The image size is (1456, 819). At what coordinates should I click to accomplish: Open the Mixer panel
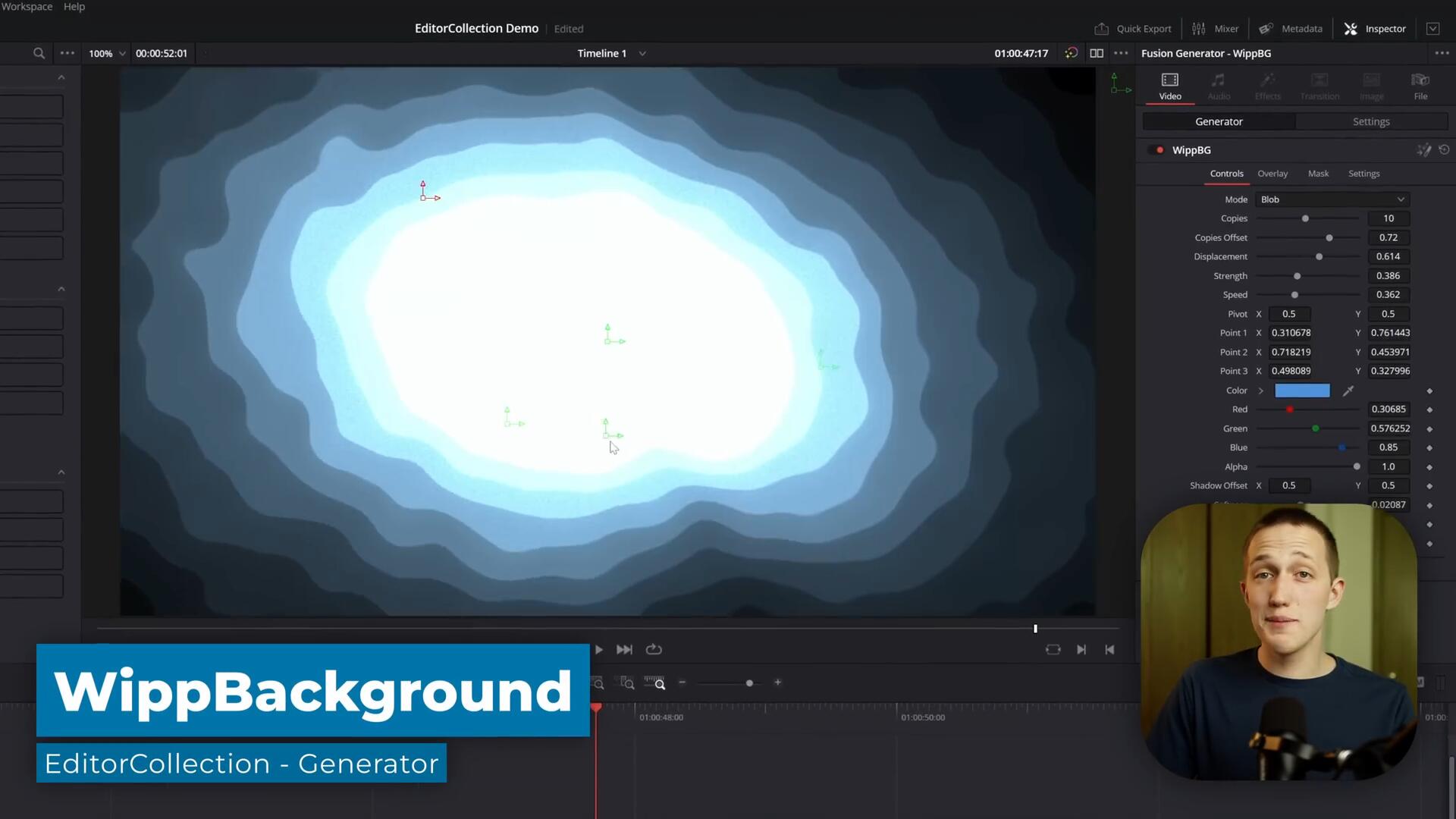coord(1217,28)
